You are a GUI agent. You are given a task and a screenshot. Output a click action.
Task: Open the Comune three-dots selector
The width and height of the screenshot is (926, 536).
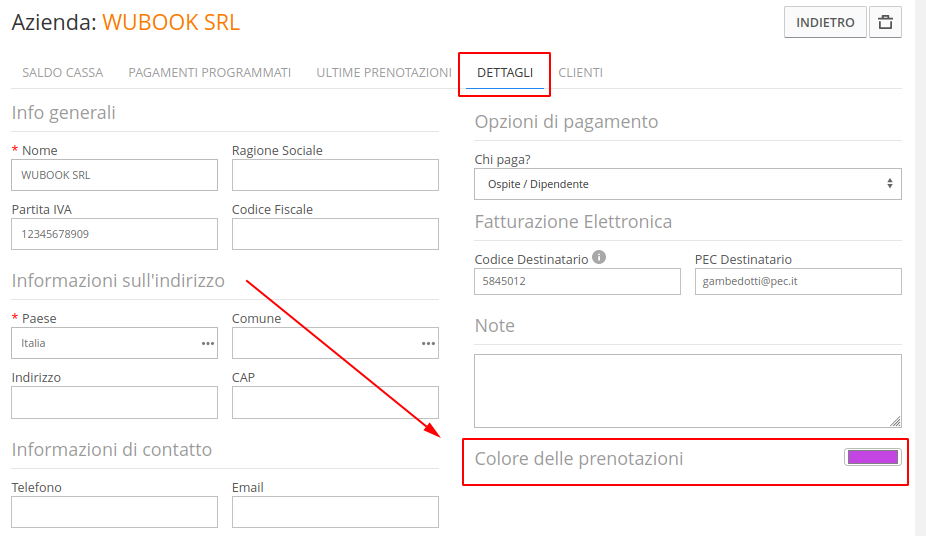(x=428, y=344)
